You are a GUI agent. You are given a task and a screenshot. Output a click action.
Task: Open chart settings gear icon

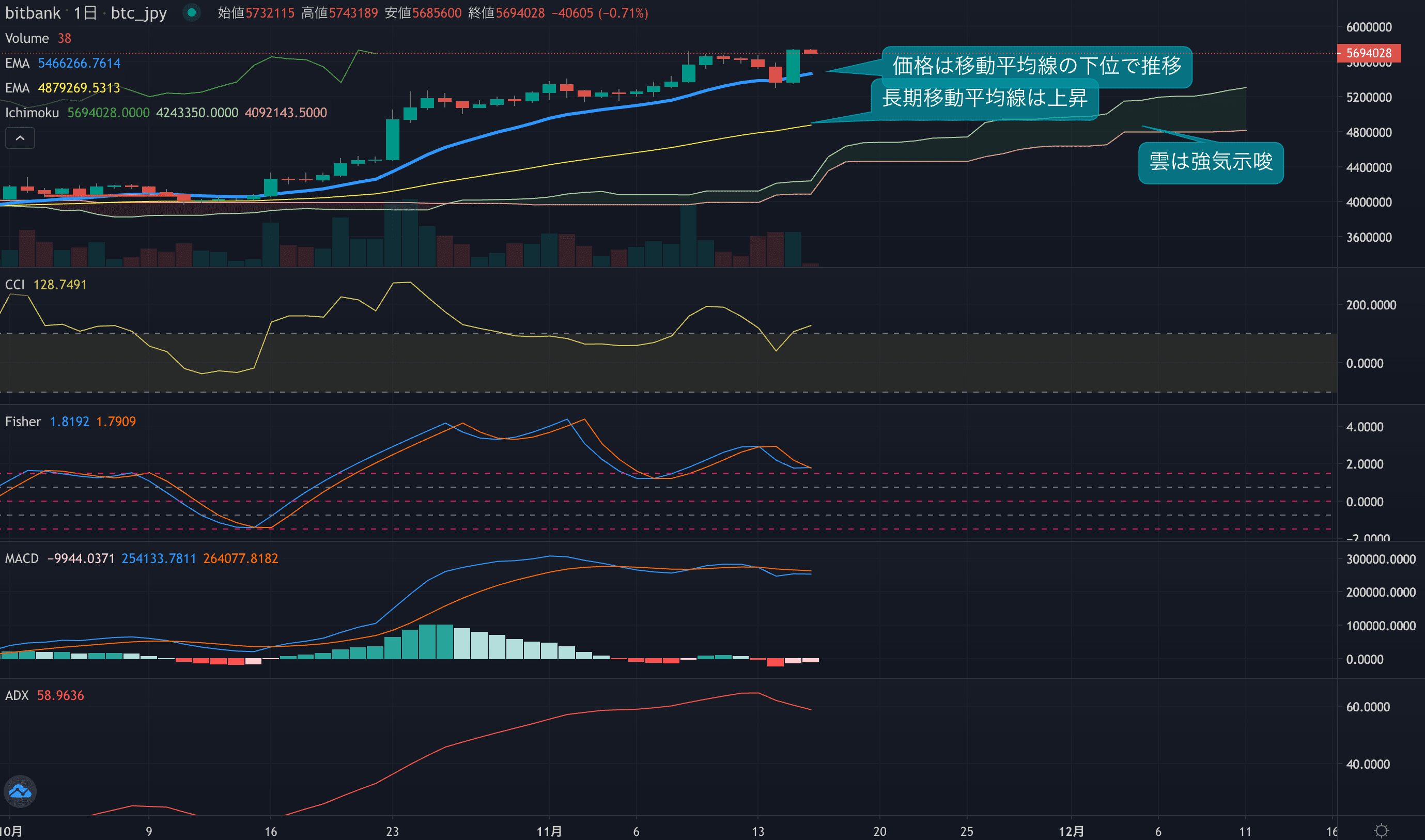coord(1382,830)
